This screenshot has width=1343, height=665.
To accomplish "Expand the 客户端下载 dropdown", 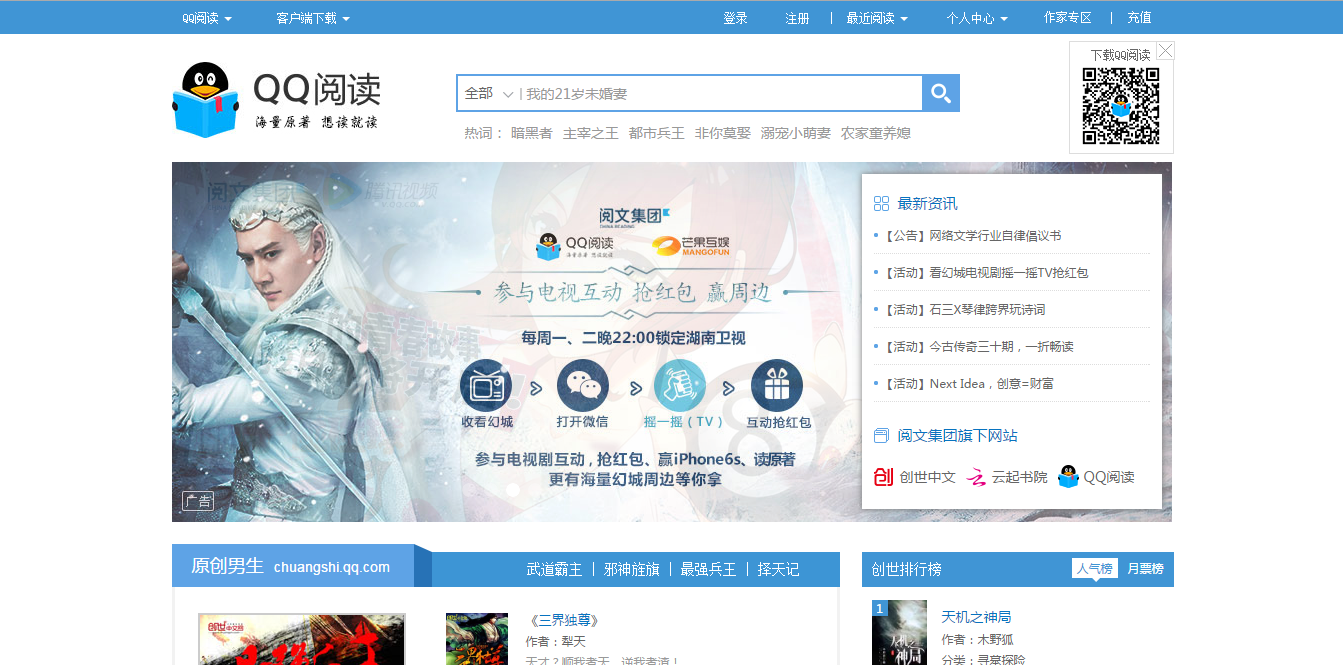I will click(x=313, y=18).
